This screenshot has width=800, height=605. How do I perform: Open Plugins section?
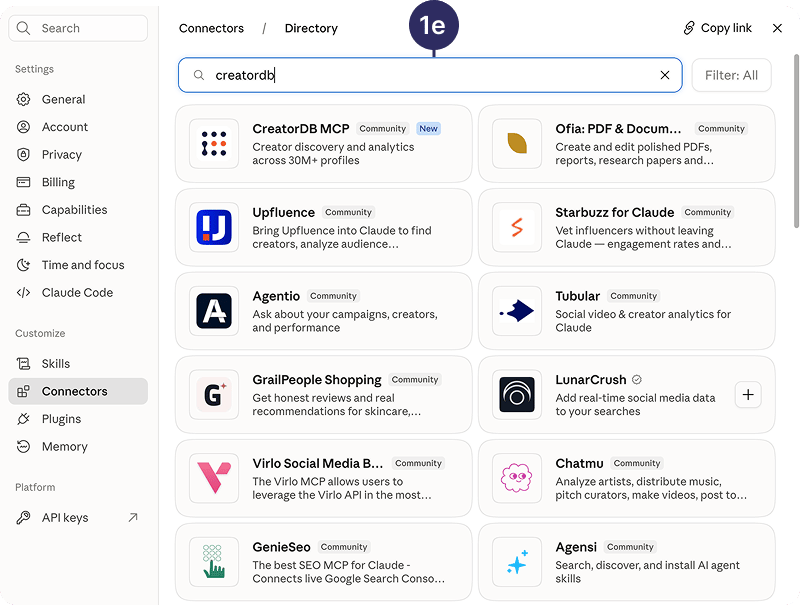coord(78,419)
